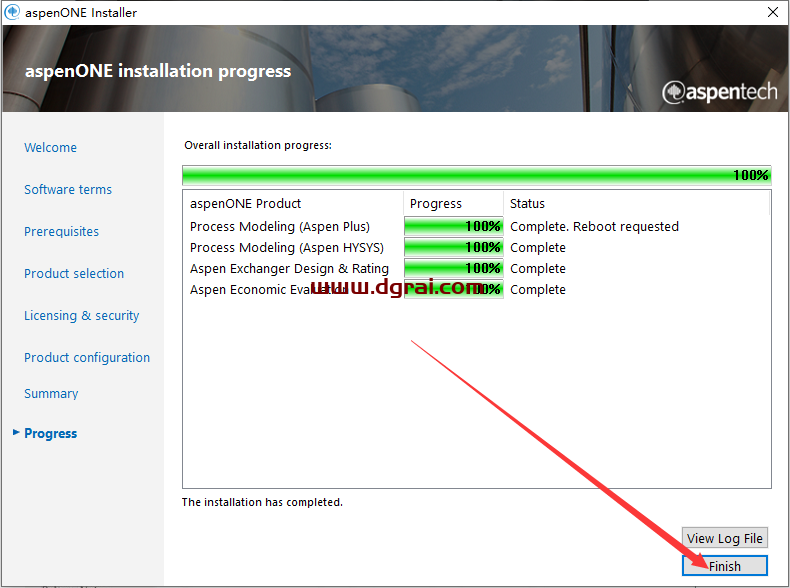790x588 pixels.
Task: Click Complete status for Exchanger Design
Action: [538, 269]
